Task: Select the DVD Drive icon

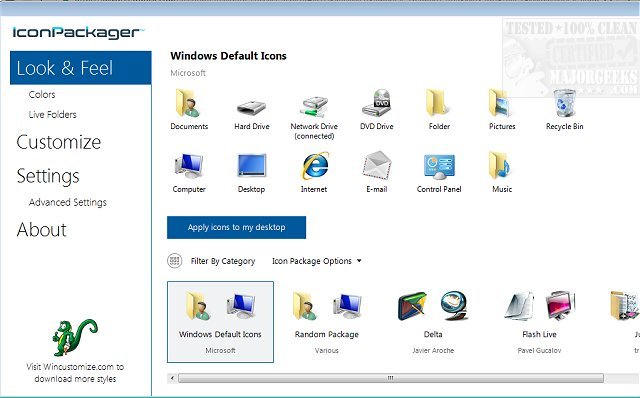Action: point(376,103)
